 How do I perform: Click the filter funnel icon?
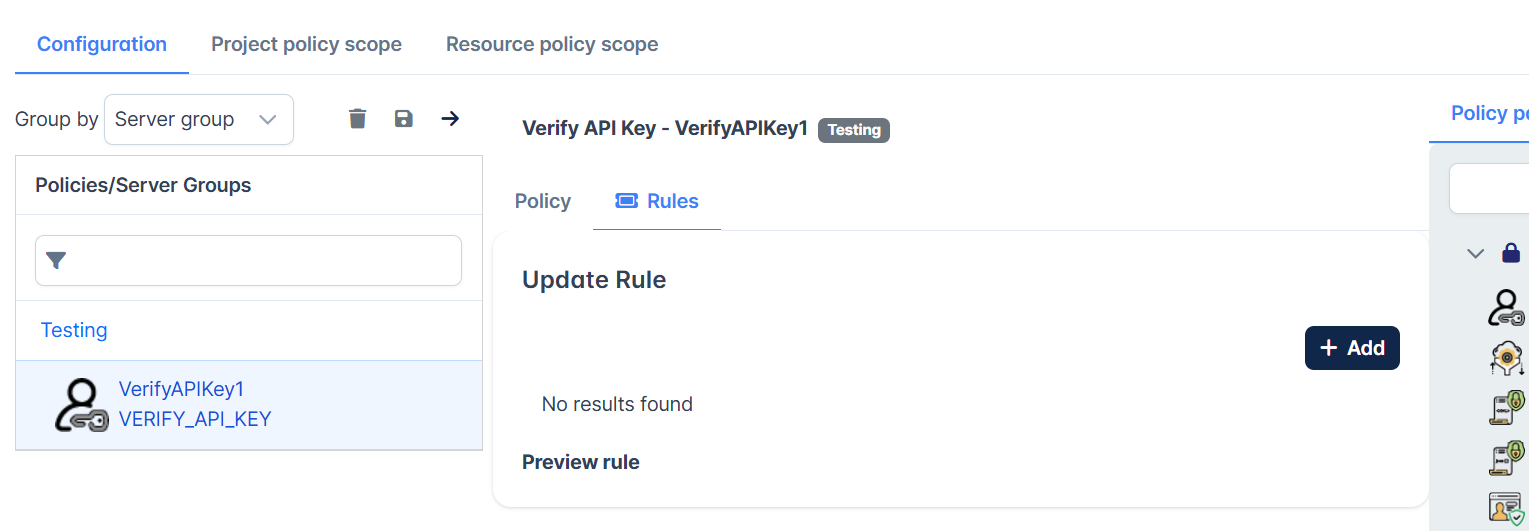(57, 261)
